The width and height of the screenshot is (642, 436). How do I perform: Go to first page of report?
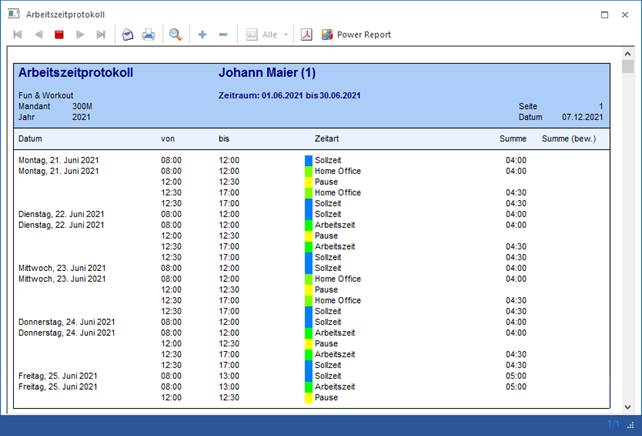[17, 34]
